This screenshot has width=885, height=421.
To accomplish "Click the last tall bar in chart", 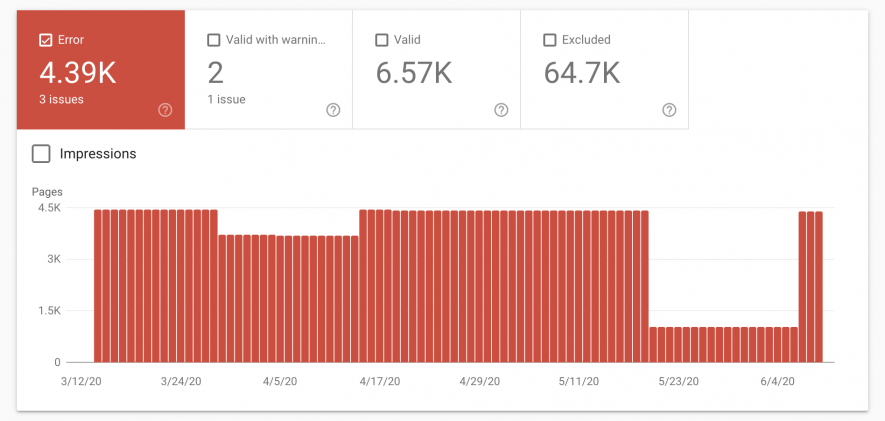I will pos(818,286).
